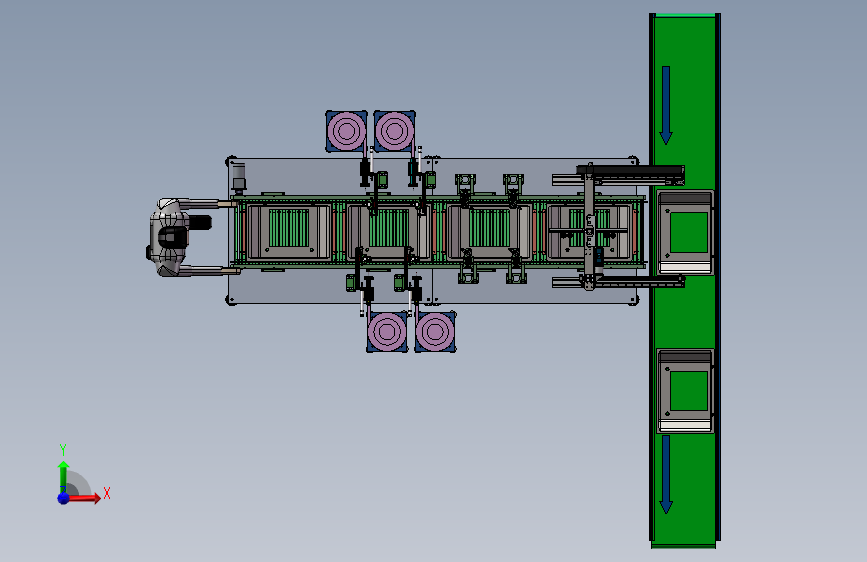Select the gray motor at base plate's upper-left corner
The width and height of the screenshot is (867, 562).
click(x=238, y=177)
